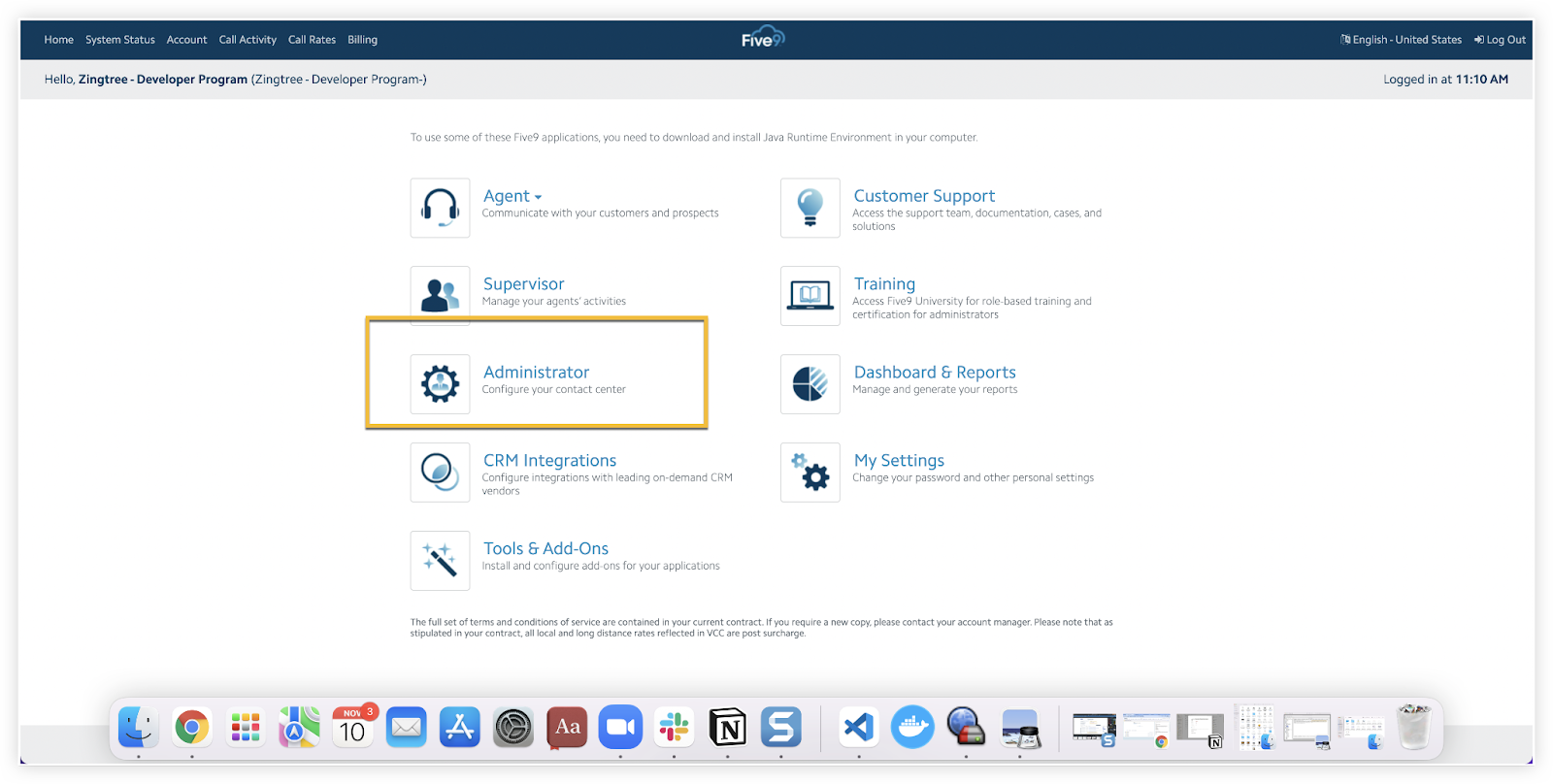The width and height of the screenshot is (1553, 784).
Task: Open the Tools & Add-Ons link
Action: tap(545, 549)
